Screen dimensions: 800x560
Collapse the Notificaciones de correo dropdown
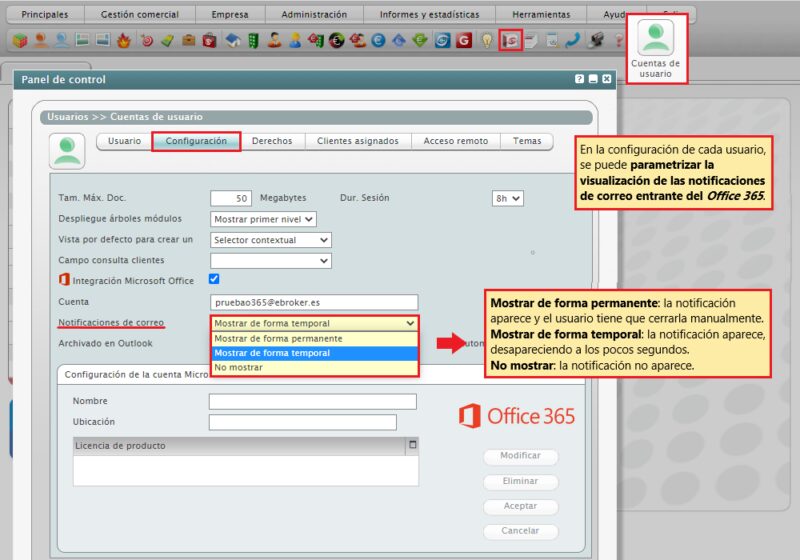(314, 323)
